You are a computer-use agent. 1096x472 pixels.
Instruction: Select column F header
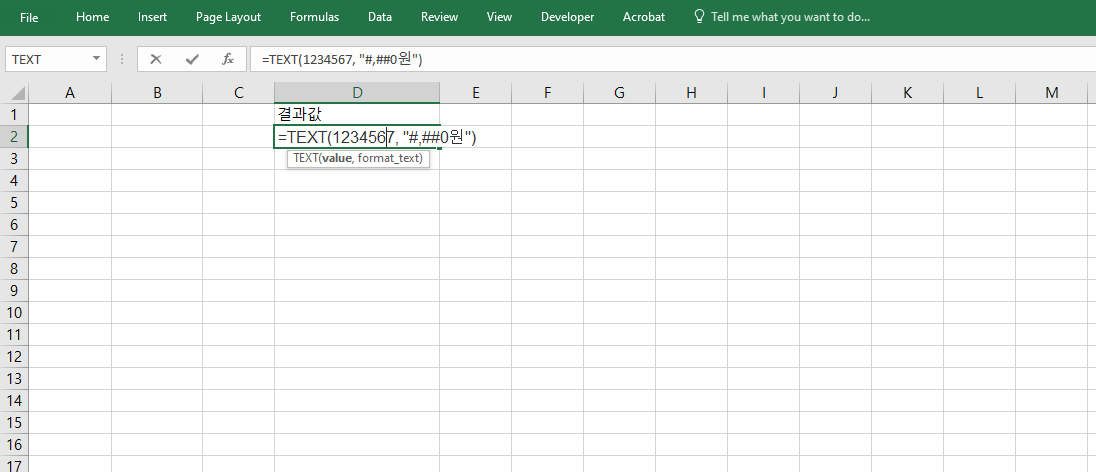pos(548,92)
